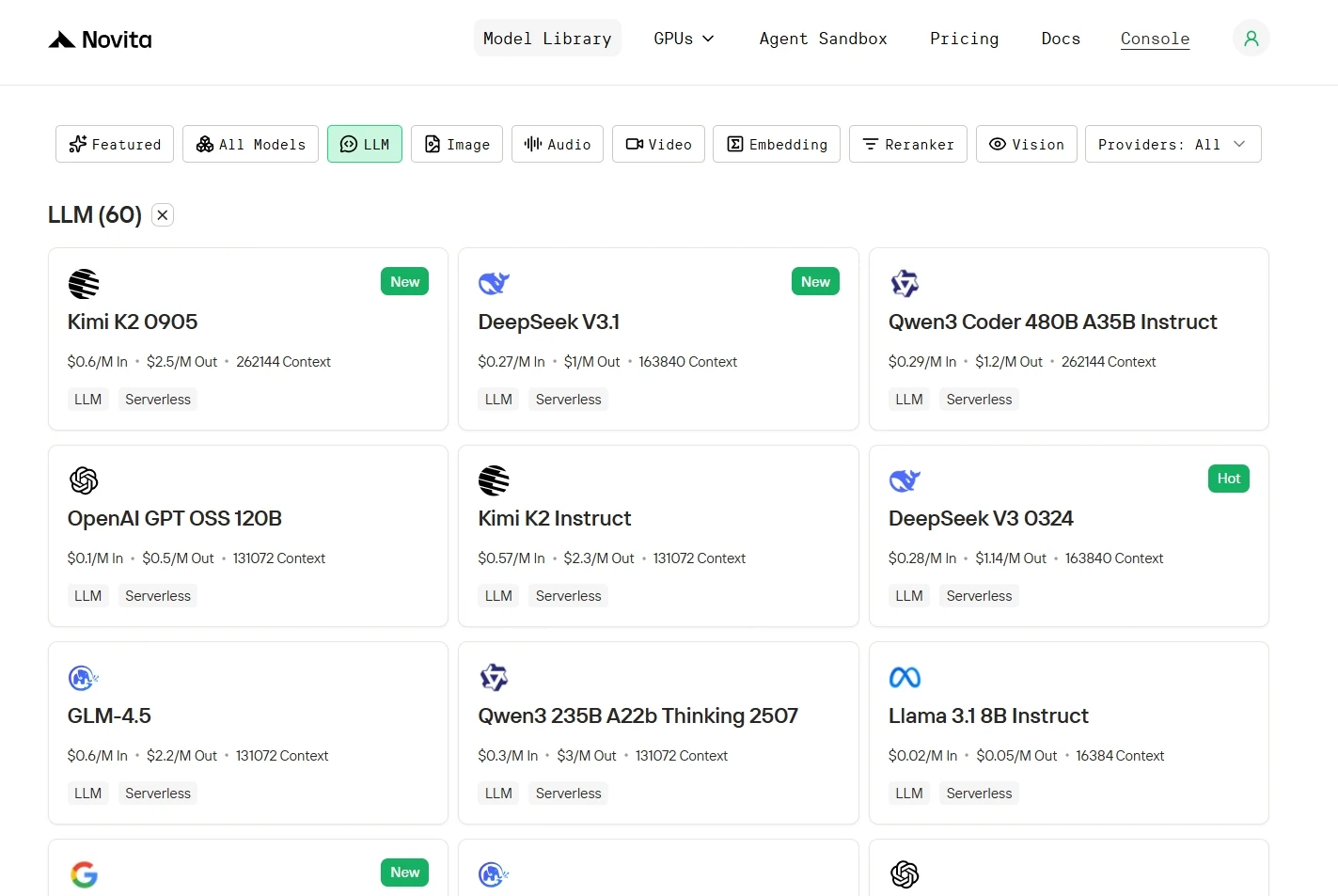Click the Kimi K2 0905 logo icon
This screenshot has width=1338, height=896.
(x=84, y=283)
